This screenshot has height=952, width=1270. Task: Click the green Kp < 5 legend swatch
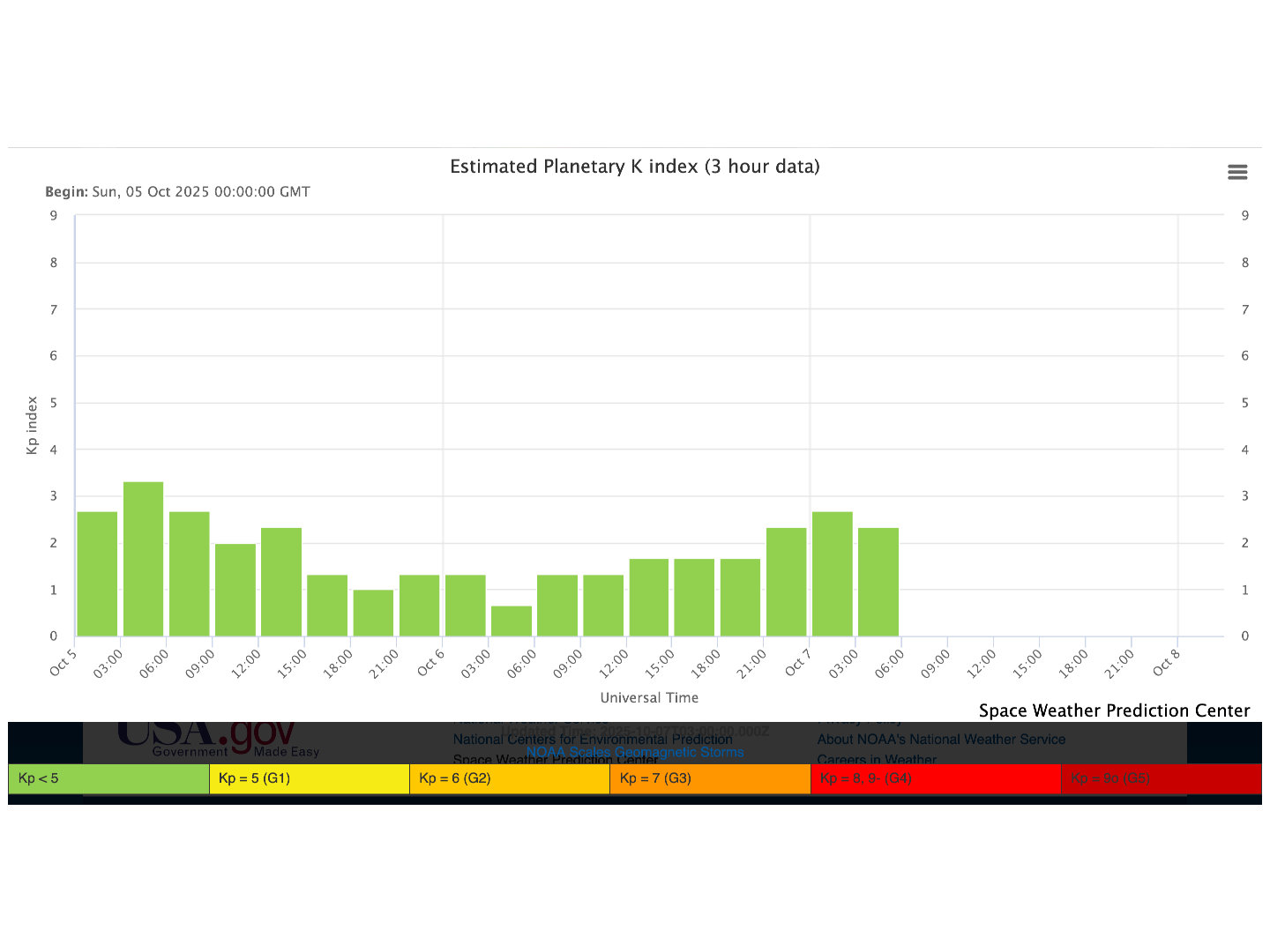(x=108, y=778)
